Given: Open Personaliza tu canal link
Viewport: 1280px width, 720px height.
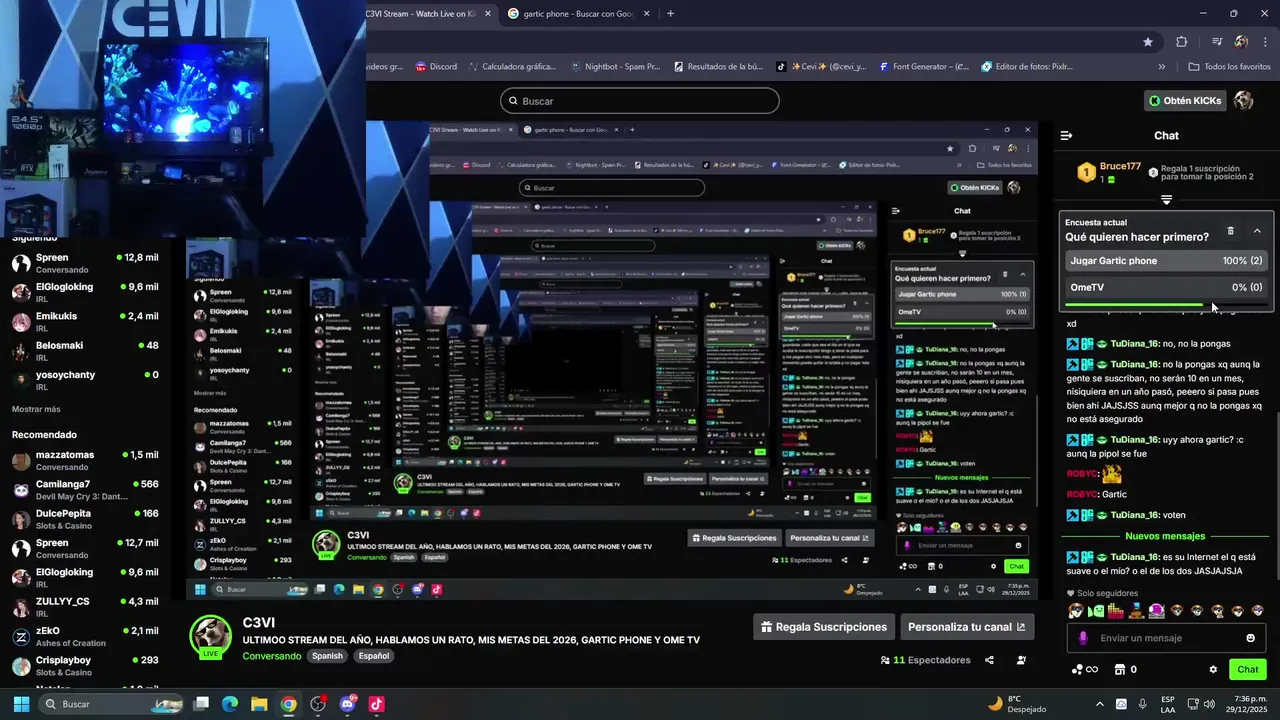Looking at the screenshot, I should coord(966,627).
